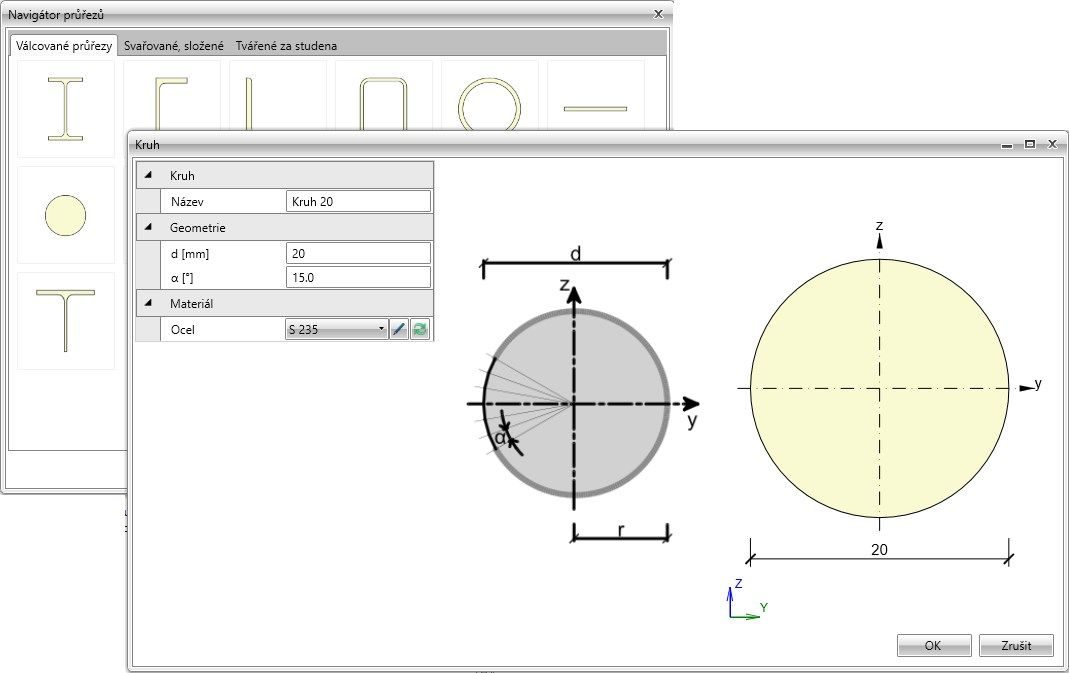Switch to the Svařované, složené tab
This screenshot has height=673, width=1069.
pos(174,45)
